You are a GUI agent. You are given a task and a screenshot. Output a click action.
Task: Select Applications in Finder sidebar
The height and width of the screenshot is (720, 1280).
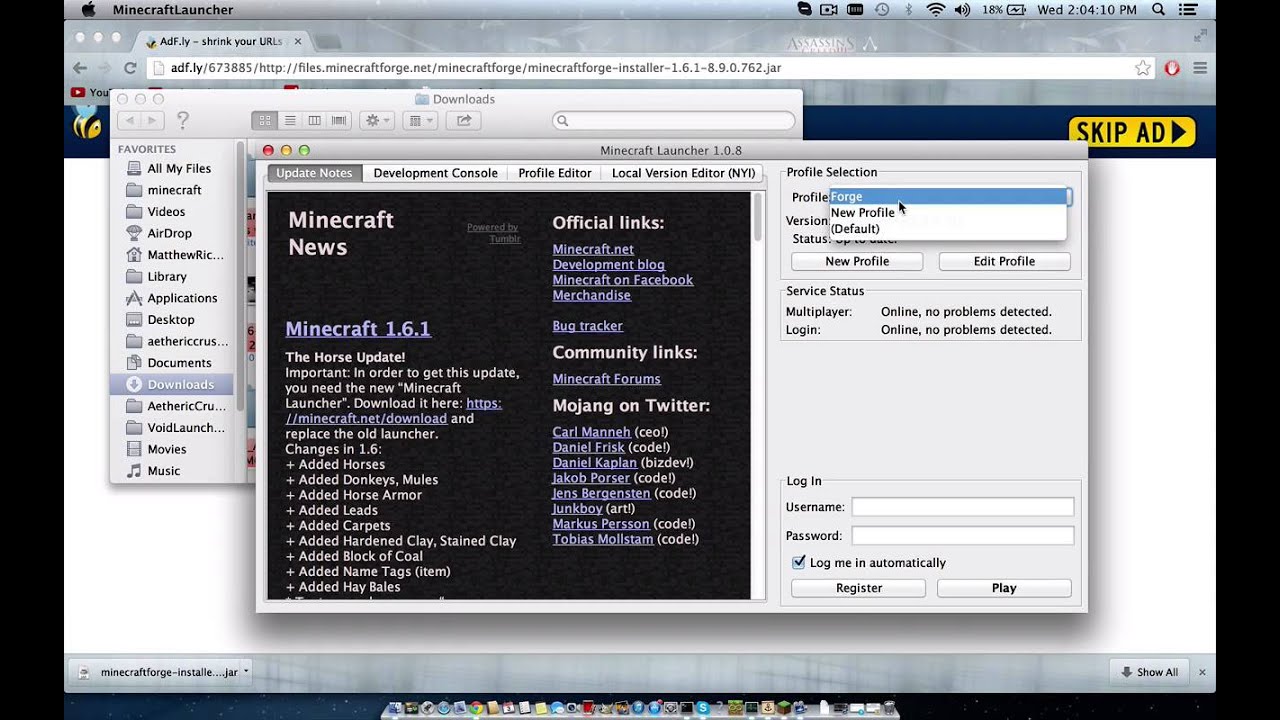pyautogui.click(x=171, y=298)
